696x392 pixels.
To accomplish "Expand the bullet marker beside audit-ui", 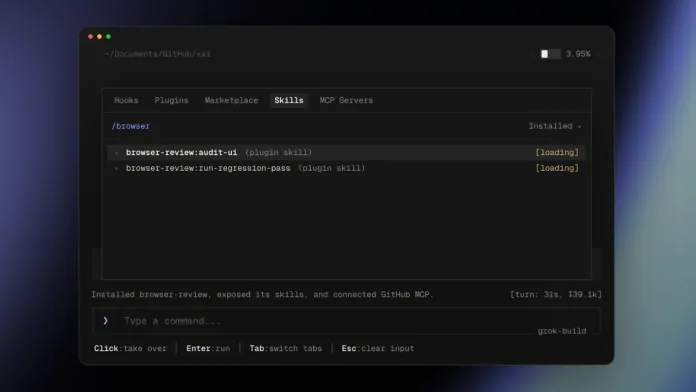I will tap(116, 153).
